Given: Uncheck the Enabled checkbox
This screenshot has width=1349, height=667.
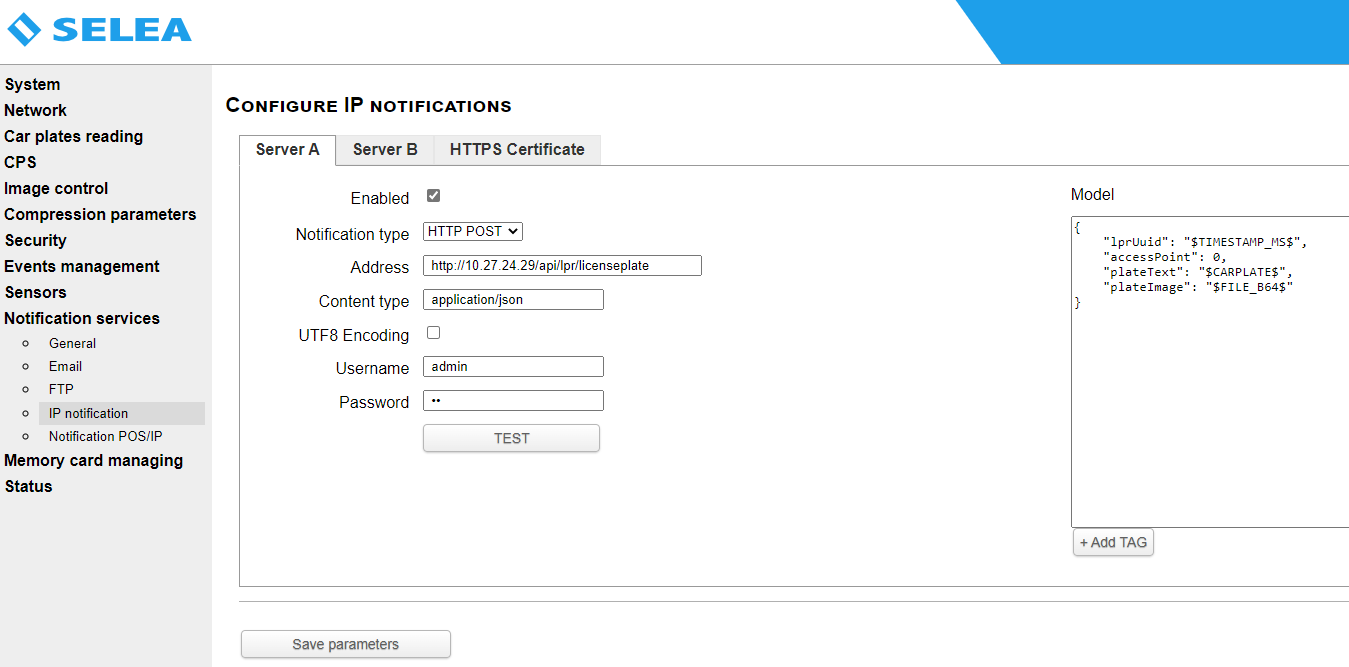Looking at the screenshot, I should [433, 196].
